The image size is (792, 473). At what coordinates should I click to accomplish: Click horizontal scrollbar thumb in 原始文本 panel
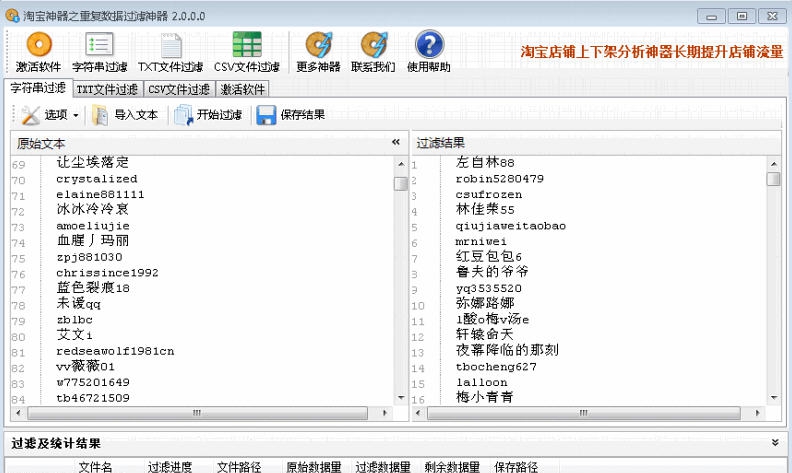coord(197,413)
